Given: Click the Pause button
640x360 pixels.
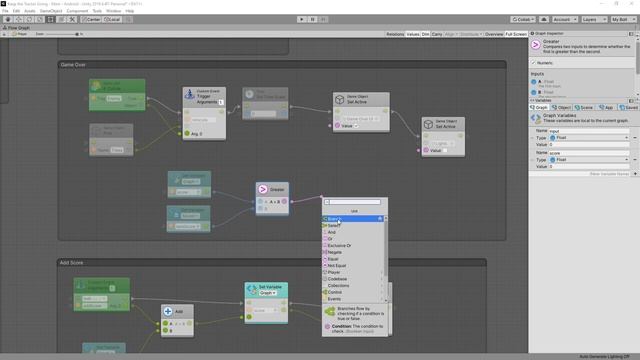Looking at the screenshot, I should click(312, 19).
